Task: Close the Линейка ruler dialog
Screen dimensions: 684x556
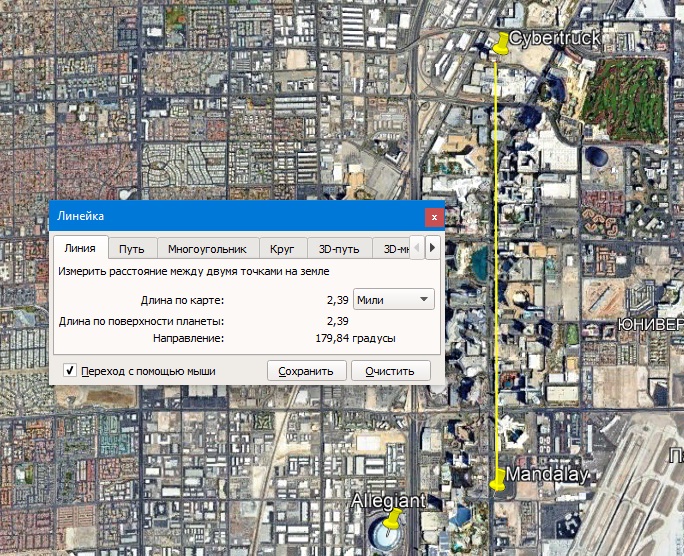Action: [x=434, y=217]
